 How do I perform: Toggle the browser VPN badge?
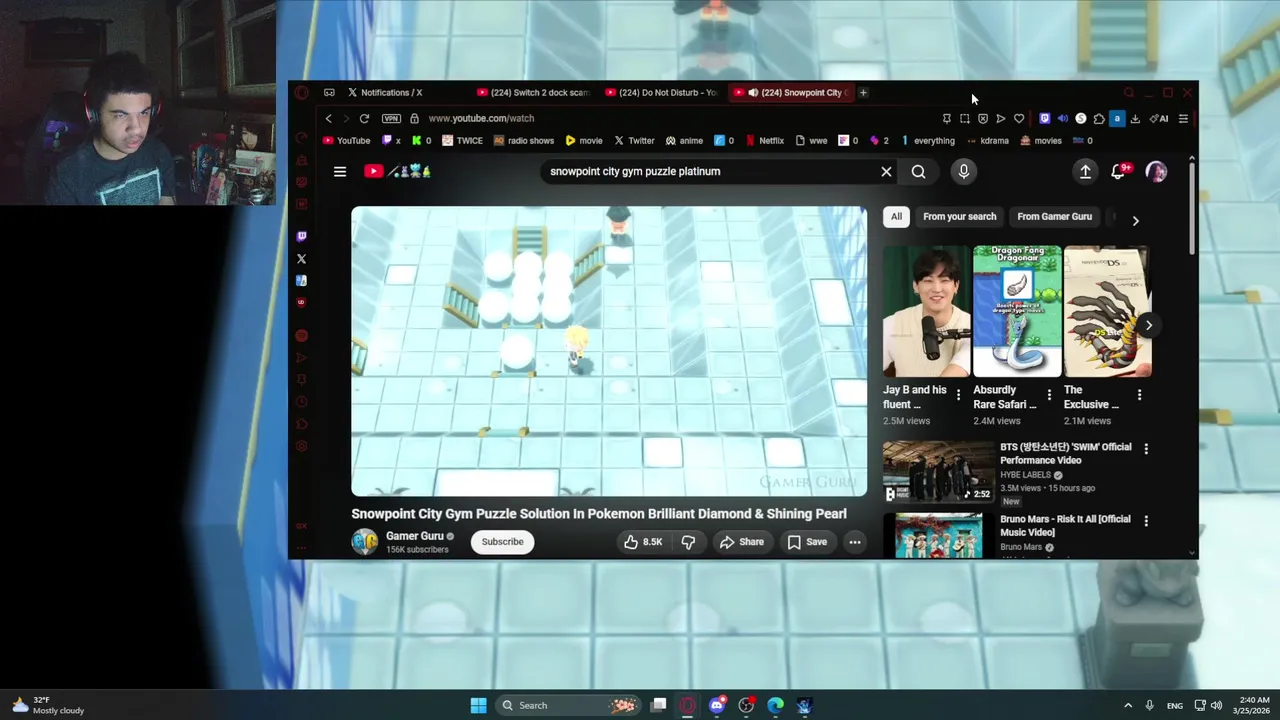click(x=391, y=119)
